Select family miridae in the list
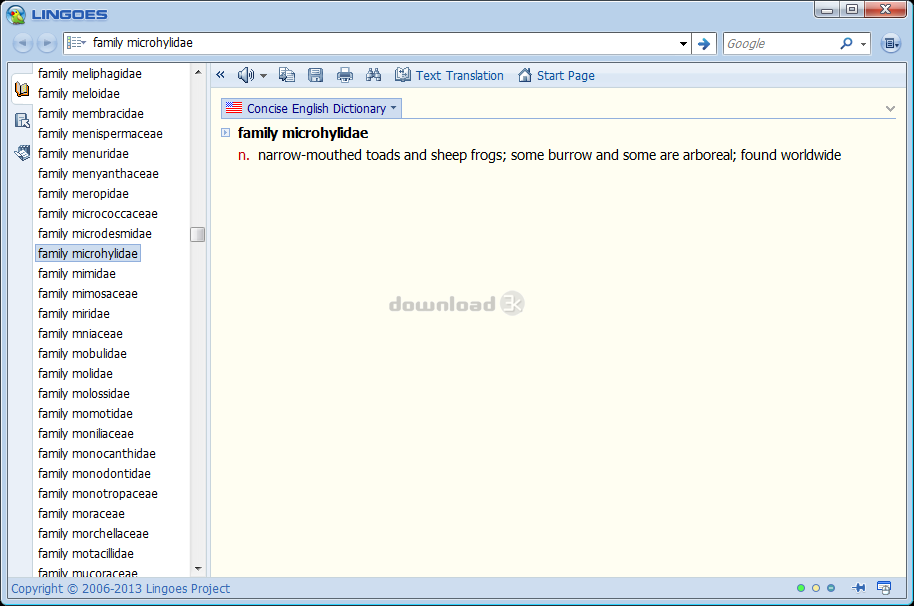The height and width of the screenshot is (606, 914). click(74, 313)
